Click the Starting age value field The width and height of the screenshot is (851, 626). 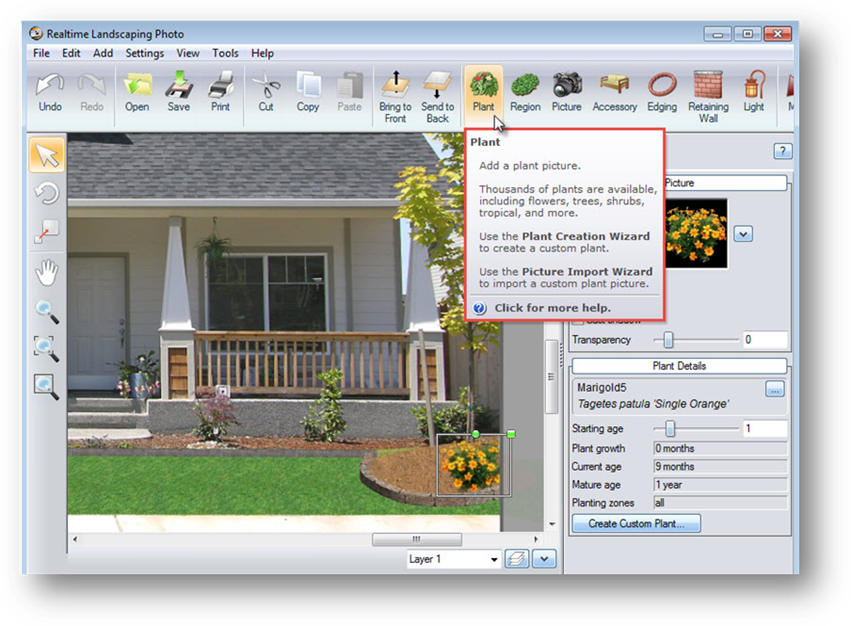click(765, 429)
